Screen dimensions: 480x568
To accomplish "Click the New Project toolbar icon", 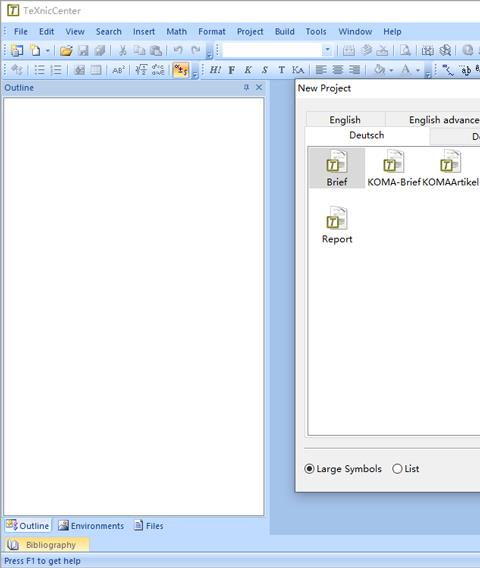I will 17,50.
